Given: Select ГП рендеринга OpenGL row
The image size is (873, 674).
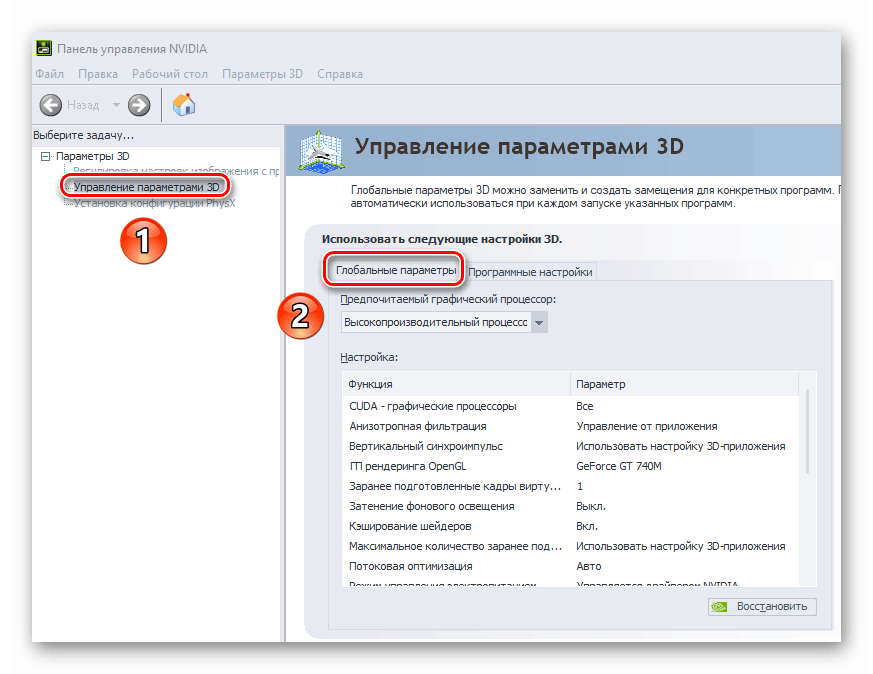Looking at the screenshot, I should click(571, 466).
